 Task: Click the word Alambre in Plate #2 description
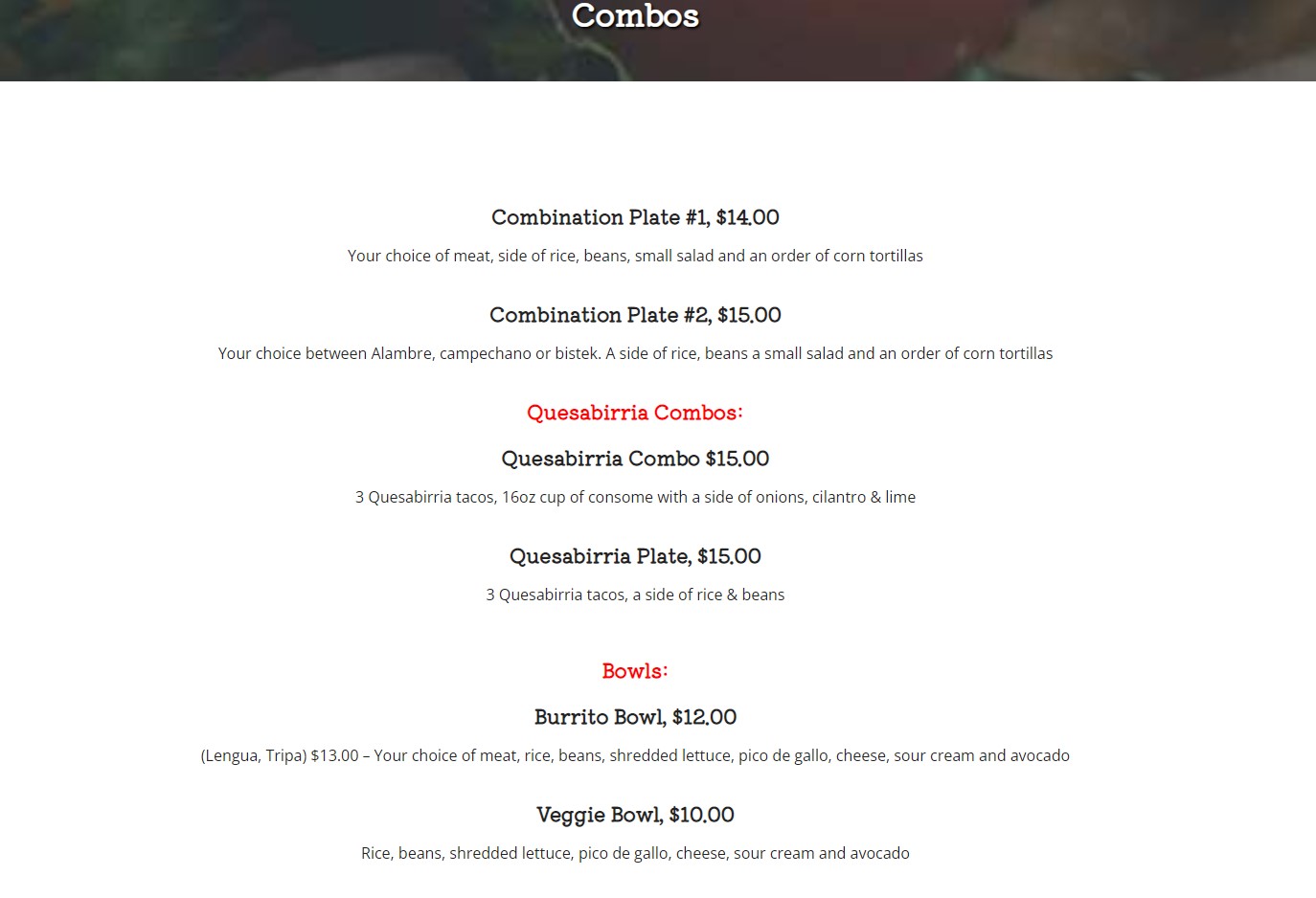pyautogui.click(x=401, y=353)
